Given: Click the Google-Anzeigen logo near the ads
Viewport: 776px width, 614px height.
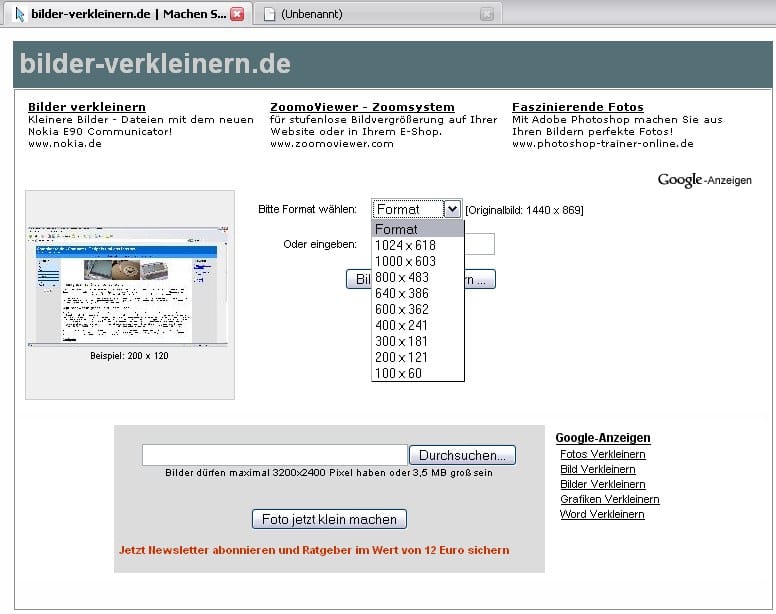Looking at the screenshot, I should 704,180.
